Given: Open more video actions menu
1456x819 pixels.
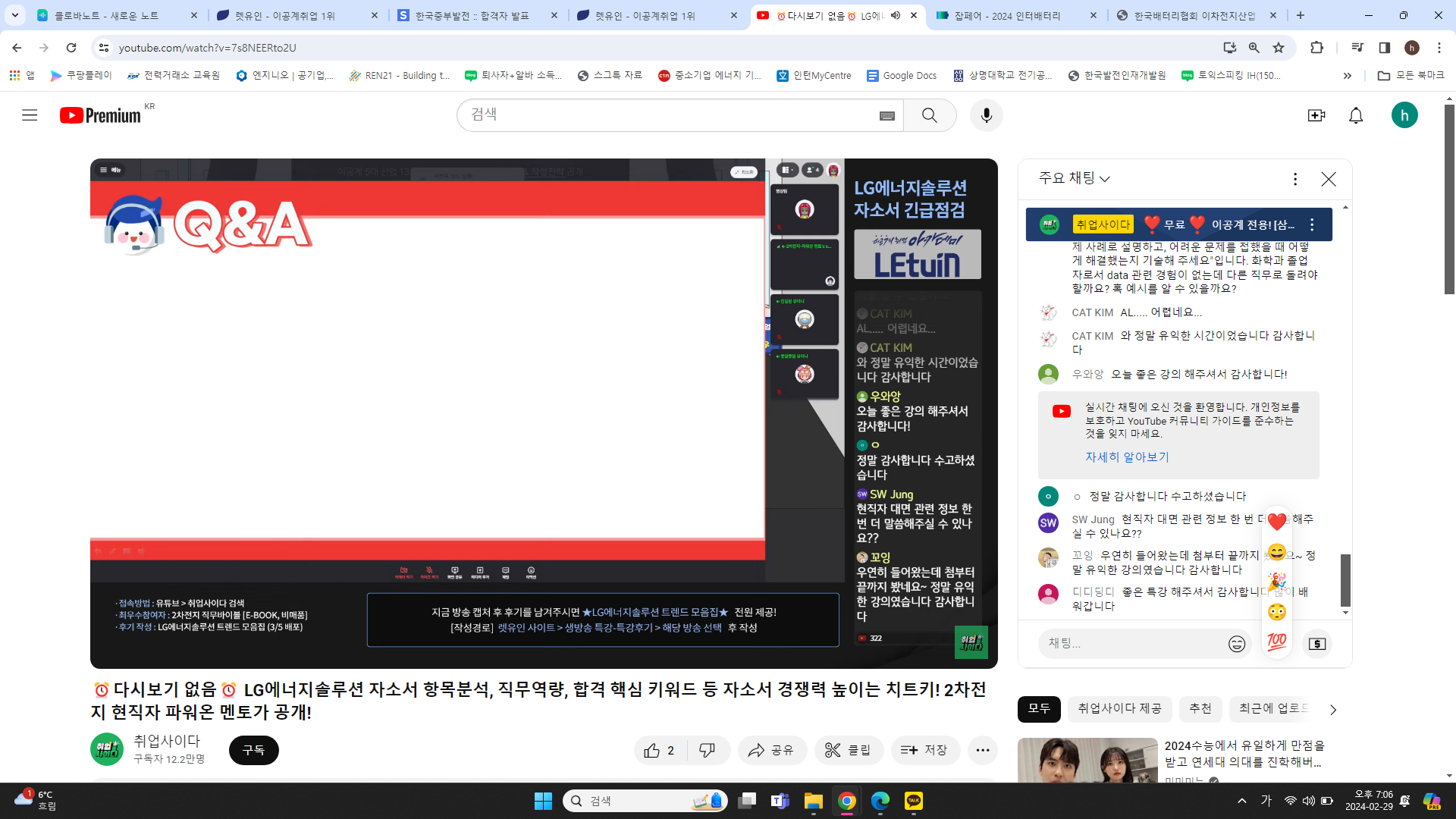Looking at the screenshot, I should 983,750.
